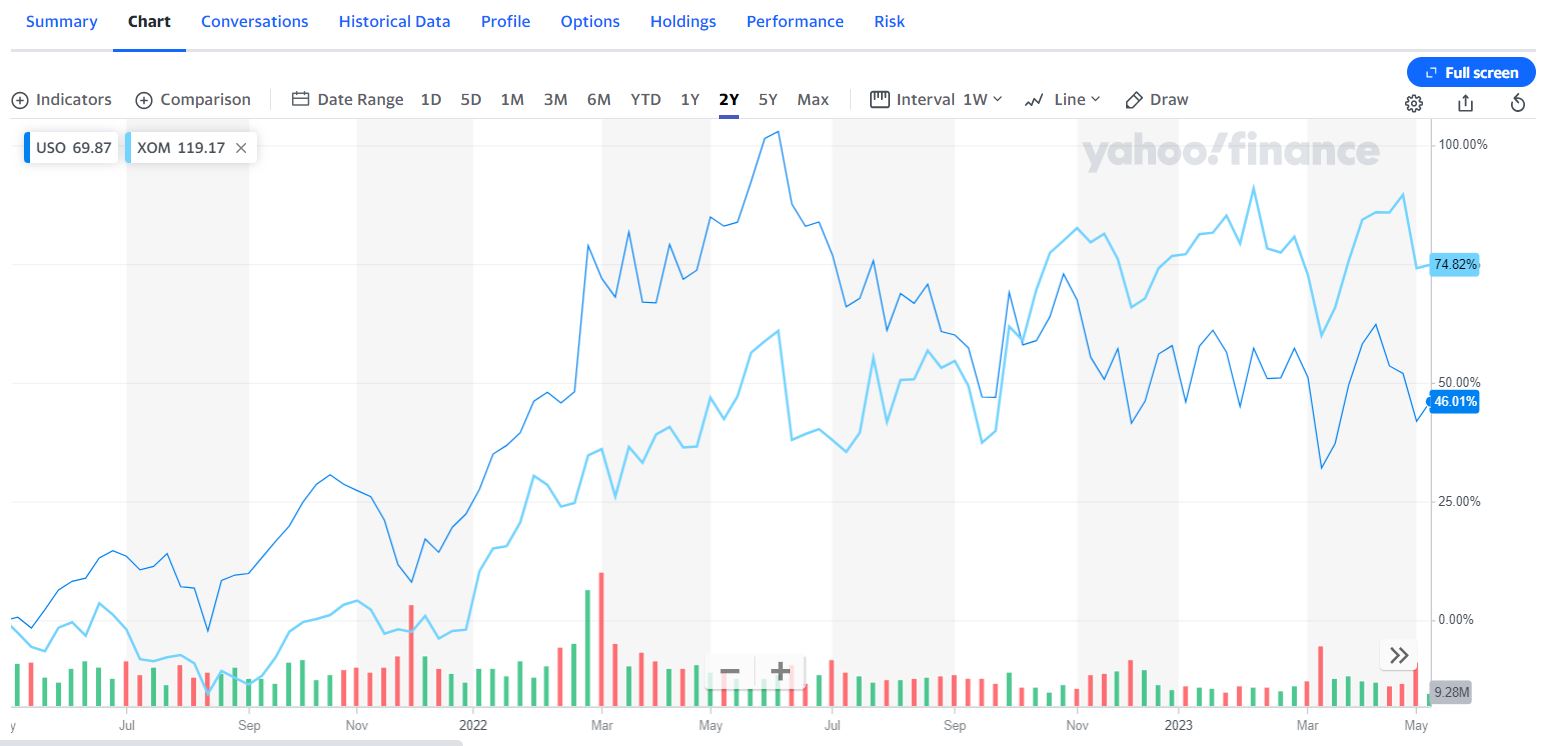Screen dimensions: 1550x746
Task: Expand the Interval 1W dropdown
Action: [936, 100]
